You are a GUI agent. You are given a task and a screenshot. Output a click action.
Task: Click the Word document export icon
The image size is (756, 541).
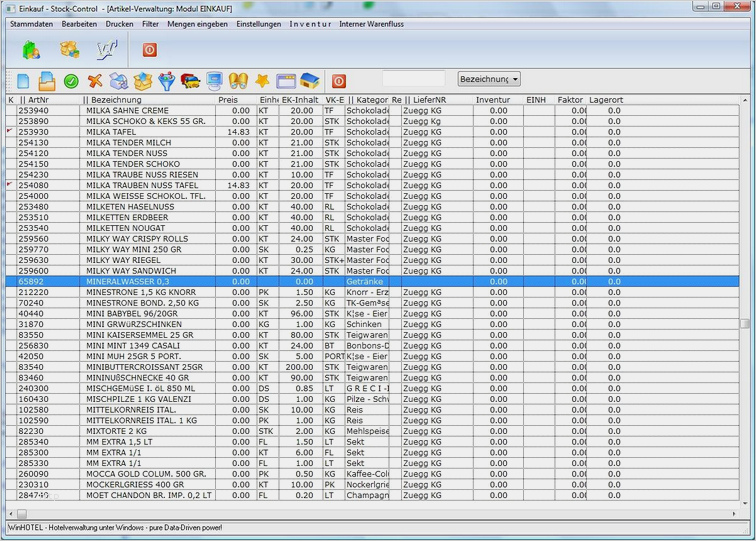pyautogui.click(x=105, y=49)
